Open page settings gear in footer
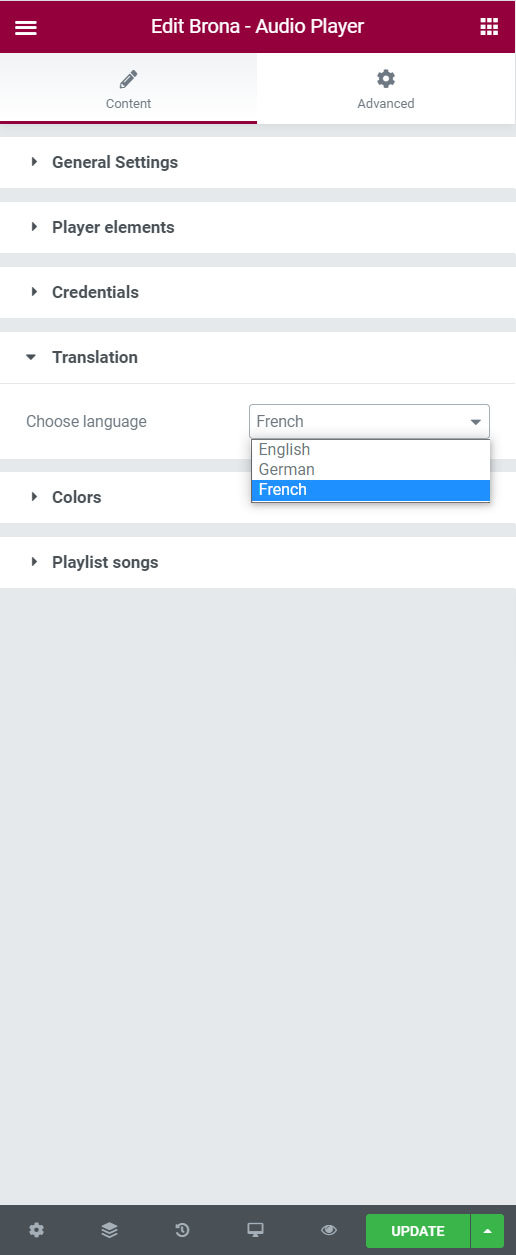The height and width of the screenshot is (1255, 516). tap(37, 1230)
